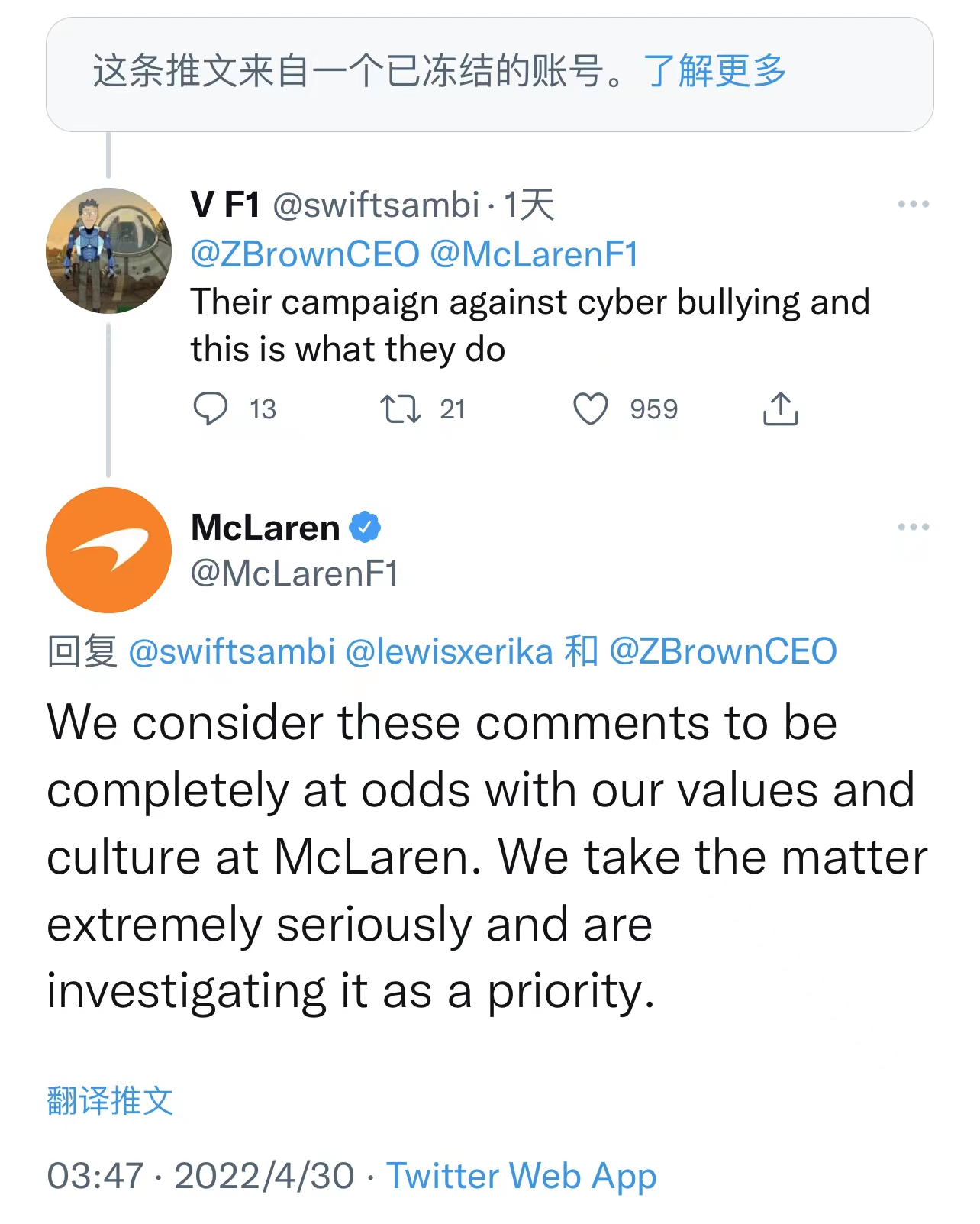Open the Twitter Web App link
Viewport: 980px width, 1224px height.
(521, 1176)
